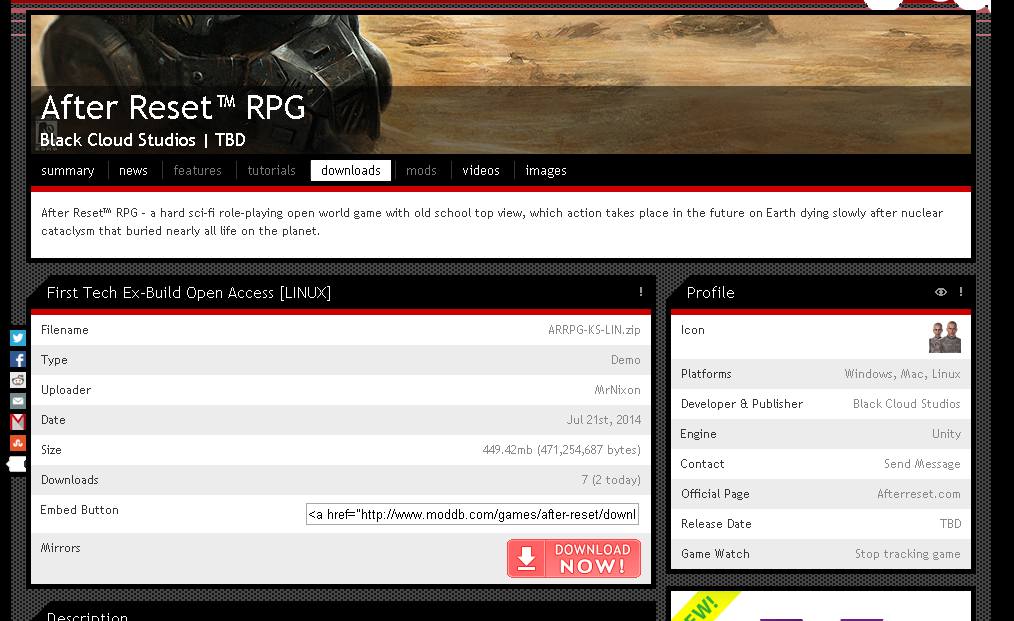Click the report icon in the Profile header

click(961, 292)
